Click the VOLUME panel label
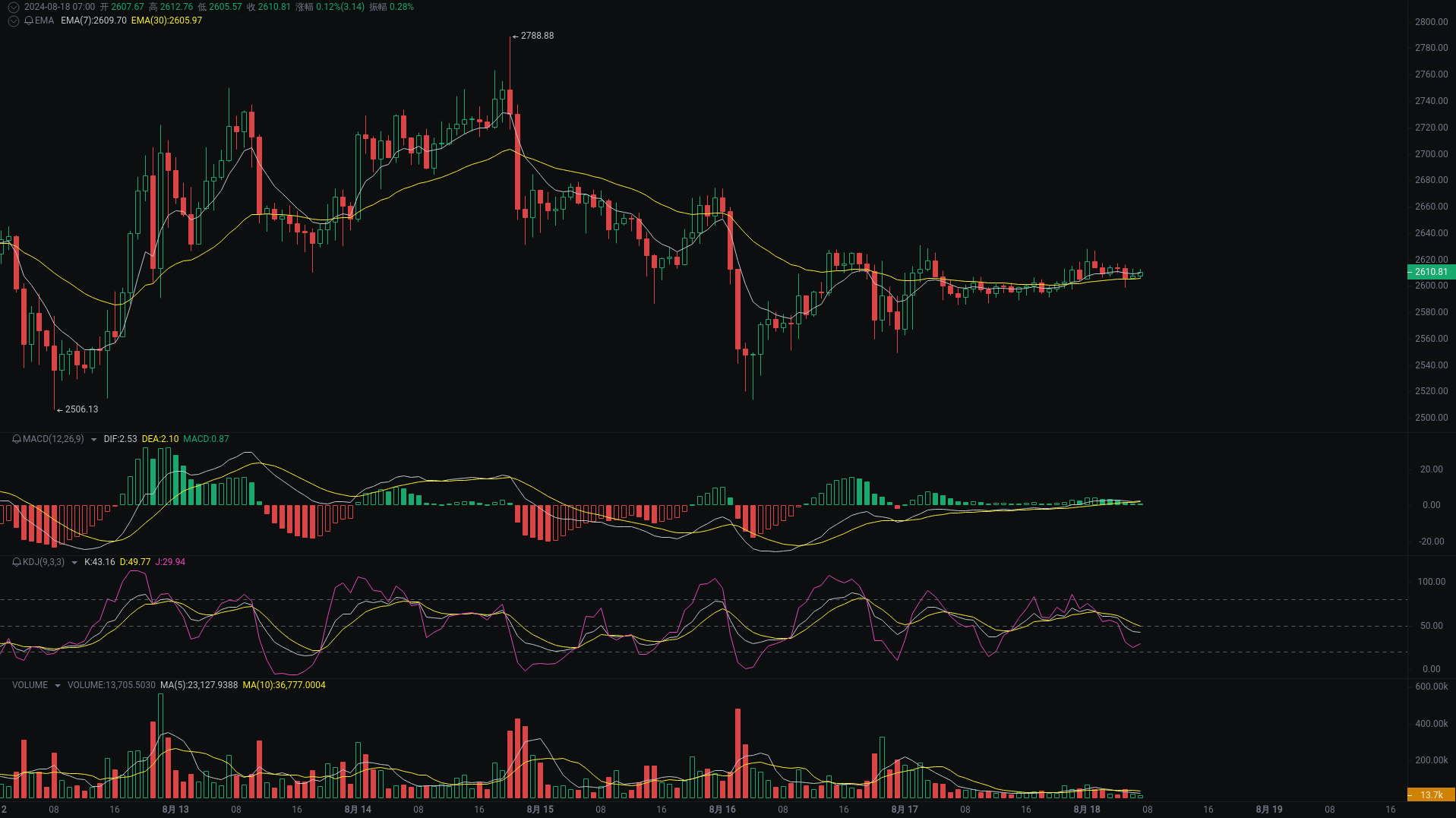1456x818 pixels. click(x=30, y=685)
